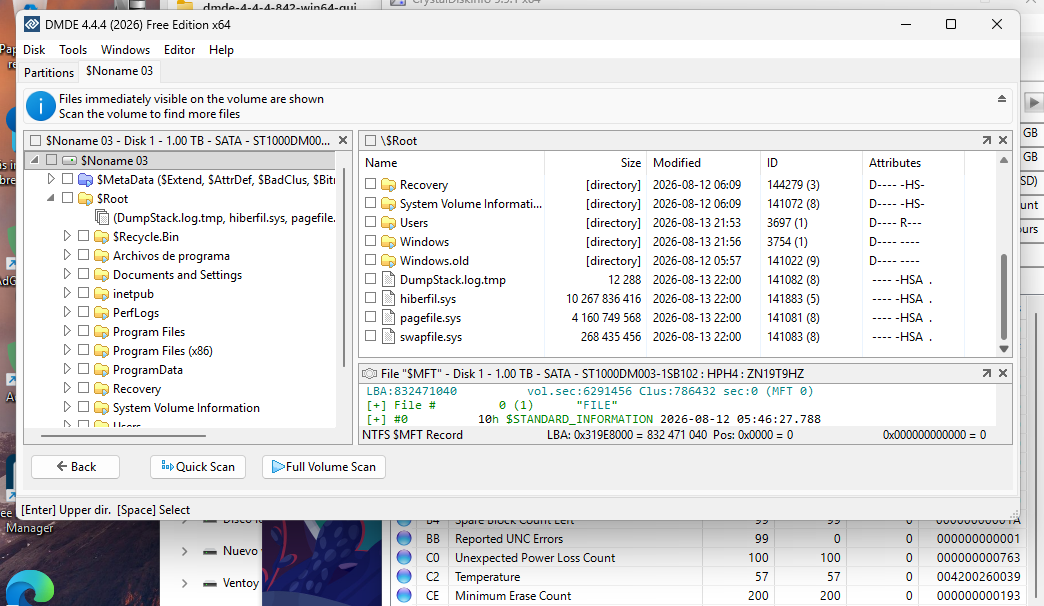Click the DMDE app icon in title bar

(31, 25)
